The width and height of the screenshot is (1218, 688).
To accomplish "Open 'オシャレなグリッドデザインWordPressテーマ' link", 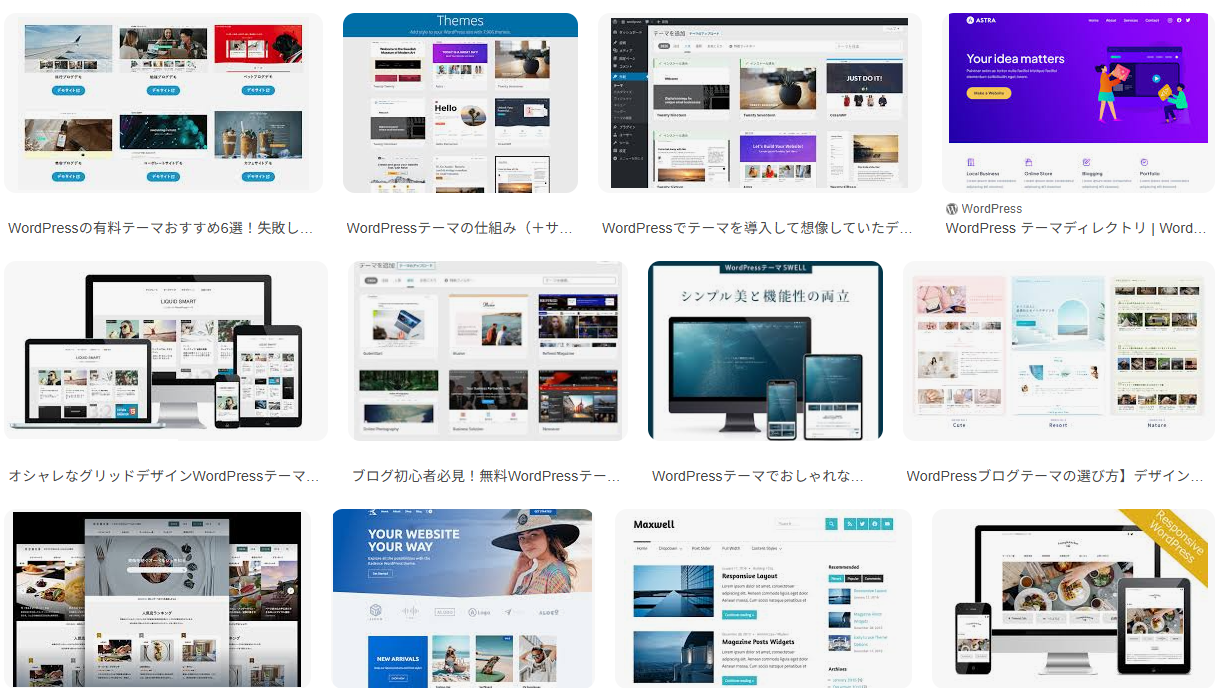I will (x=163, y=476).
